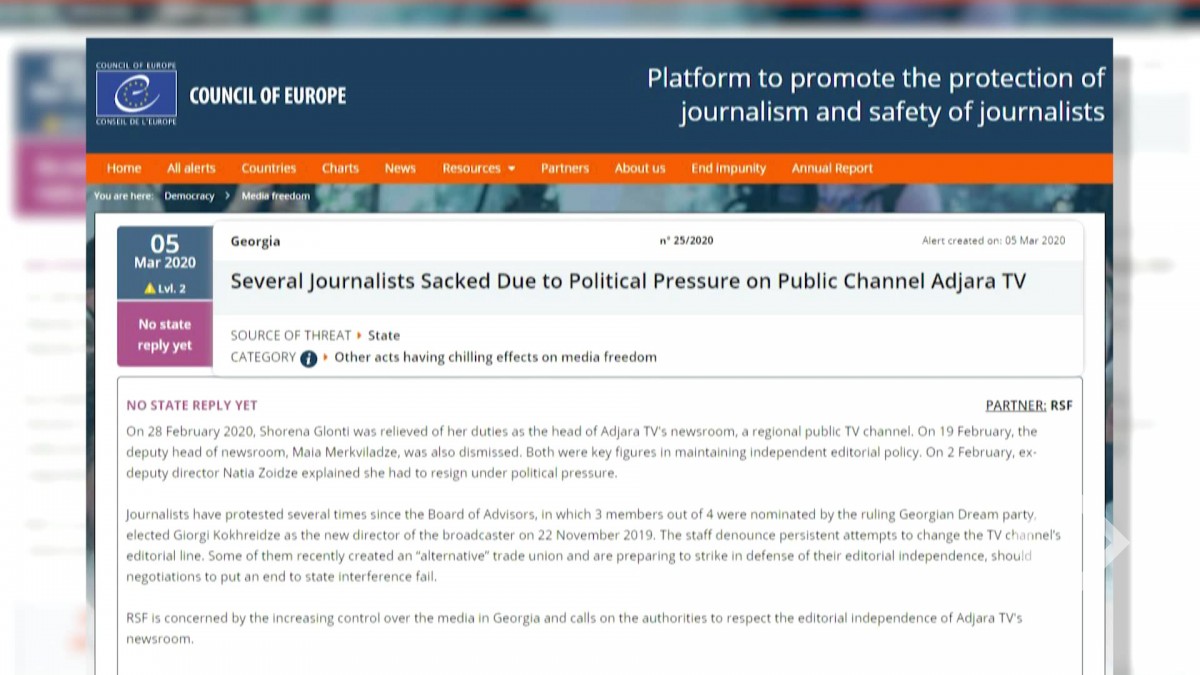Open the PARTNER: RSF link

pyautogui.click(x=1029, y=405)
